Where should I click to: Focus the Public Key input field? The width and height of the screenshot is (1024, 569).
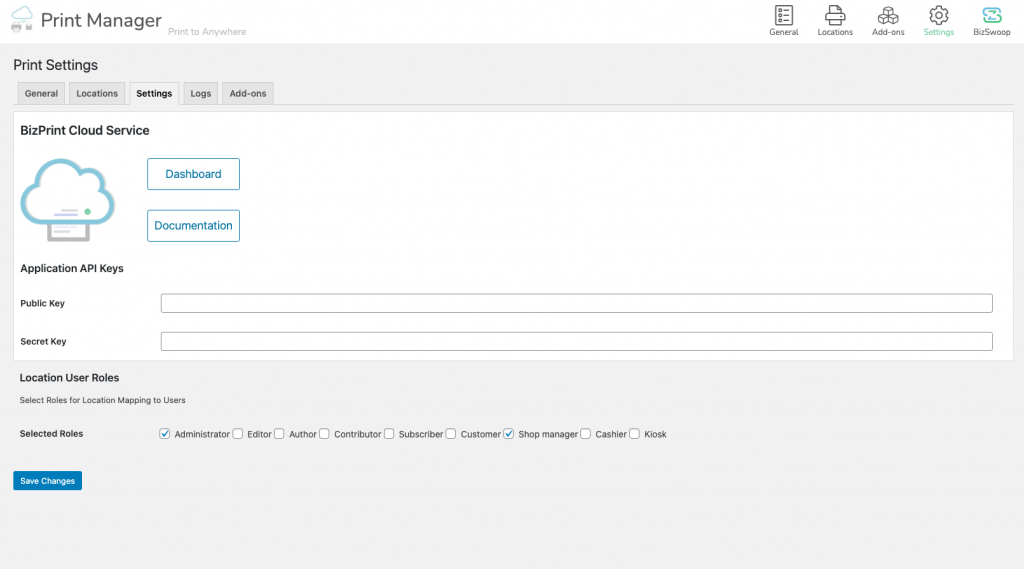576,303
